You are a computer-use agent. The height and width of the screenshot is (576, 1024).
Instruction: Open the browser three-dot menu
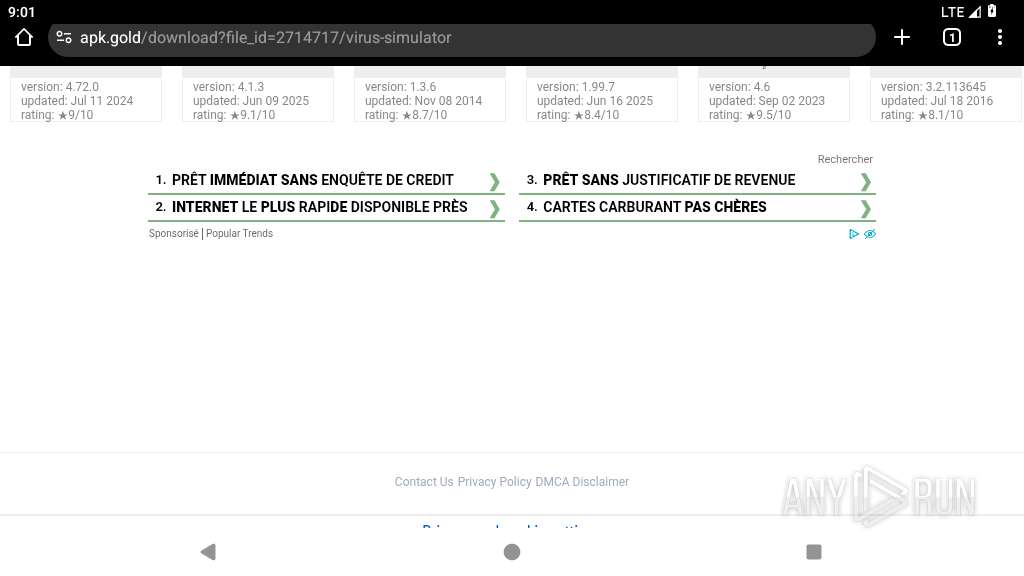click(1000, 38)
